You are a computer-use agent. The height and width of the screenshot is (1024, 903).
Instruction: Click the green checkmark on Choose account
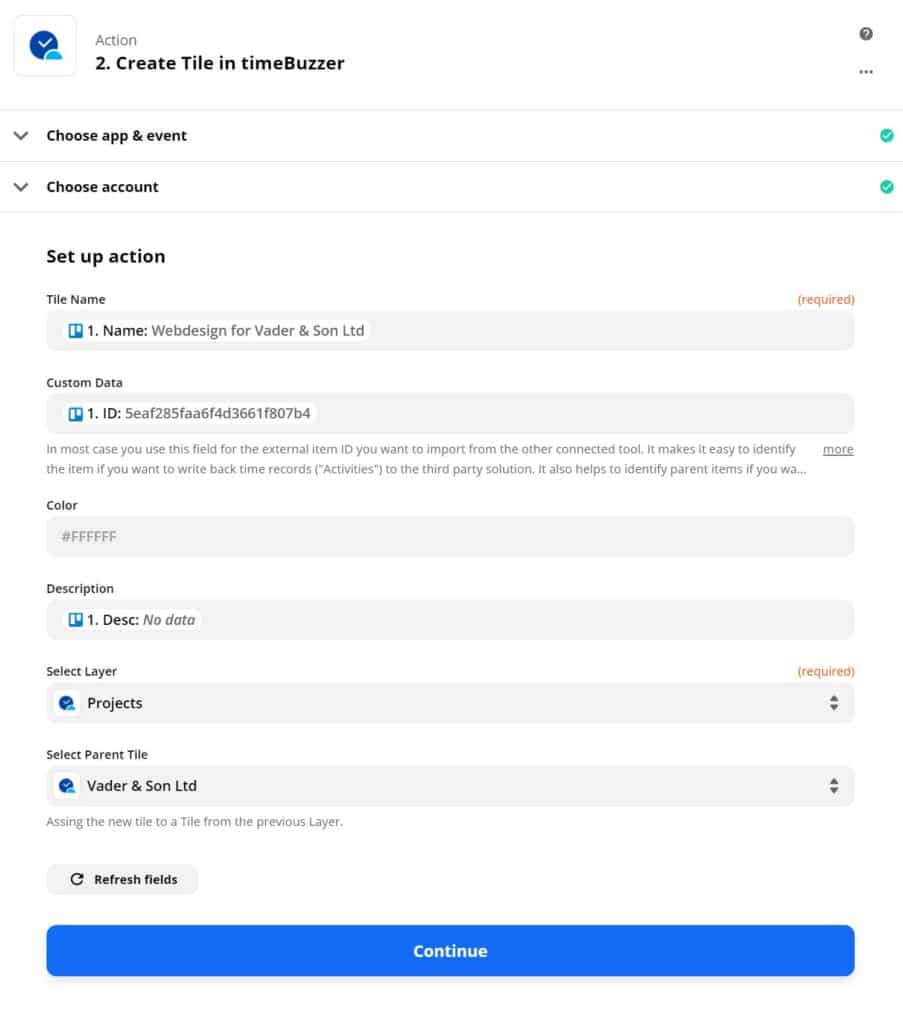tap(886, 186)
